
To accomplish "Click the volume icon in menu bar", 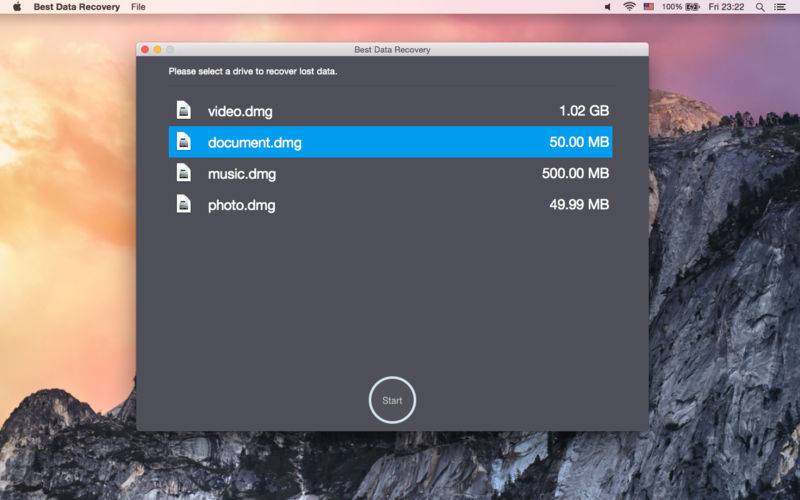I will pos(608,7).
